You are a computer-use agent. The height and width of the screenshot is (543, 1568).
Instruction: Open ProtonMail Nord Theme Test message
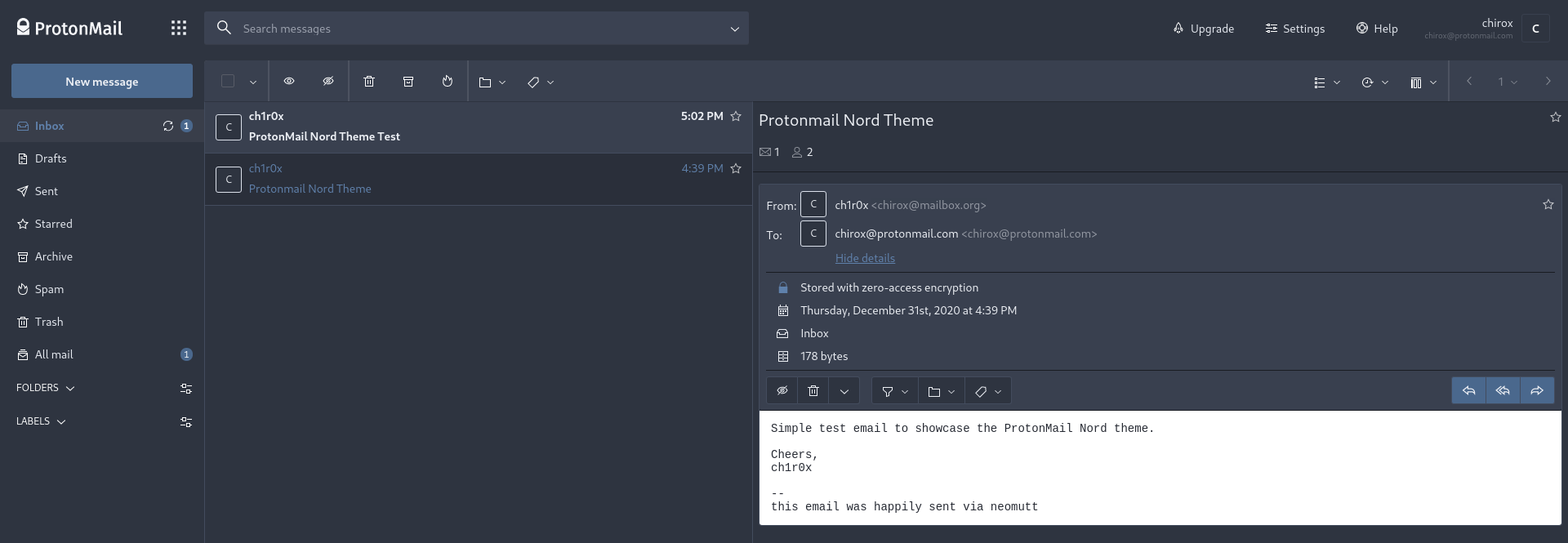(x=478, y=127)
